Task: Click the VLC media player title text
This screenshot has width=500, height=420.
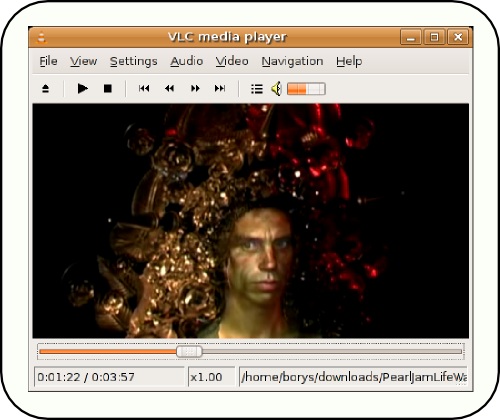Action: [x=227, y=37]
